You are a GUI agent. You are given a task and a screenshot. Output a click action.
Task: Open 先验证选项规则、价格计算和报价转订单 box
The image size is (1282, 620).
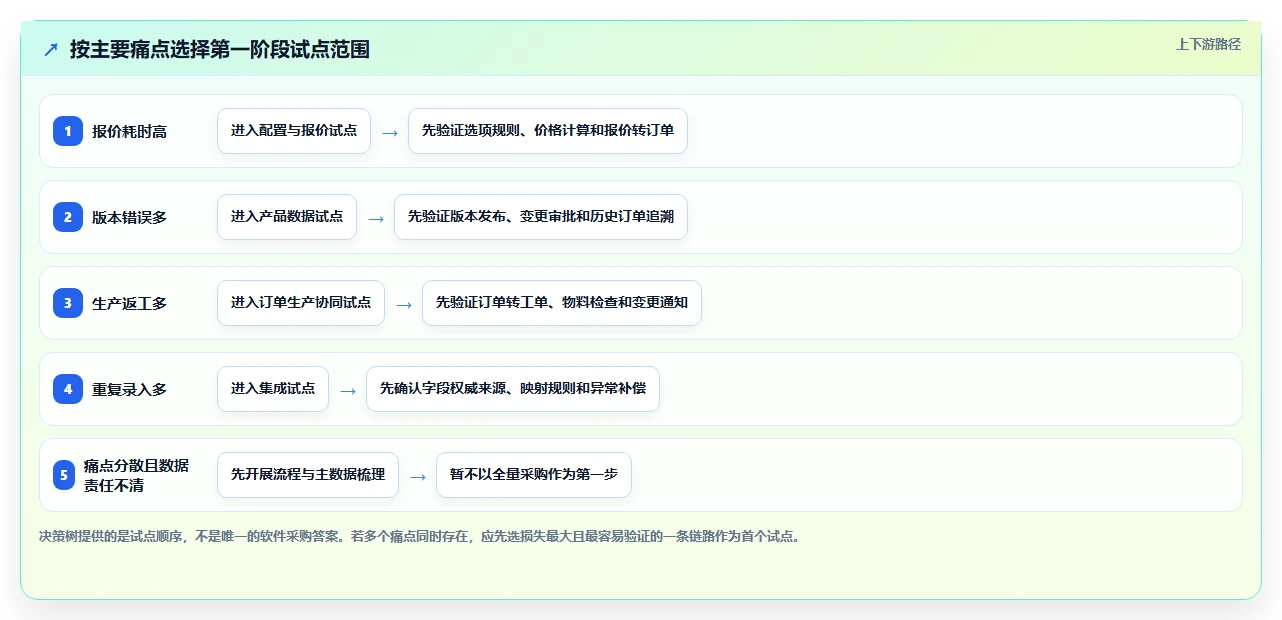point(548,131)
